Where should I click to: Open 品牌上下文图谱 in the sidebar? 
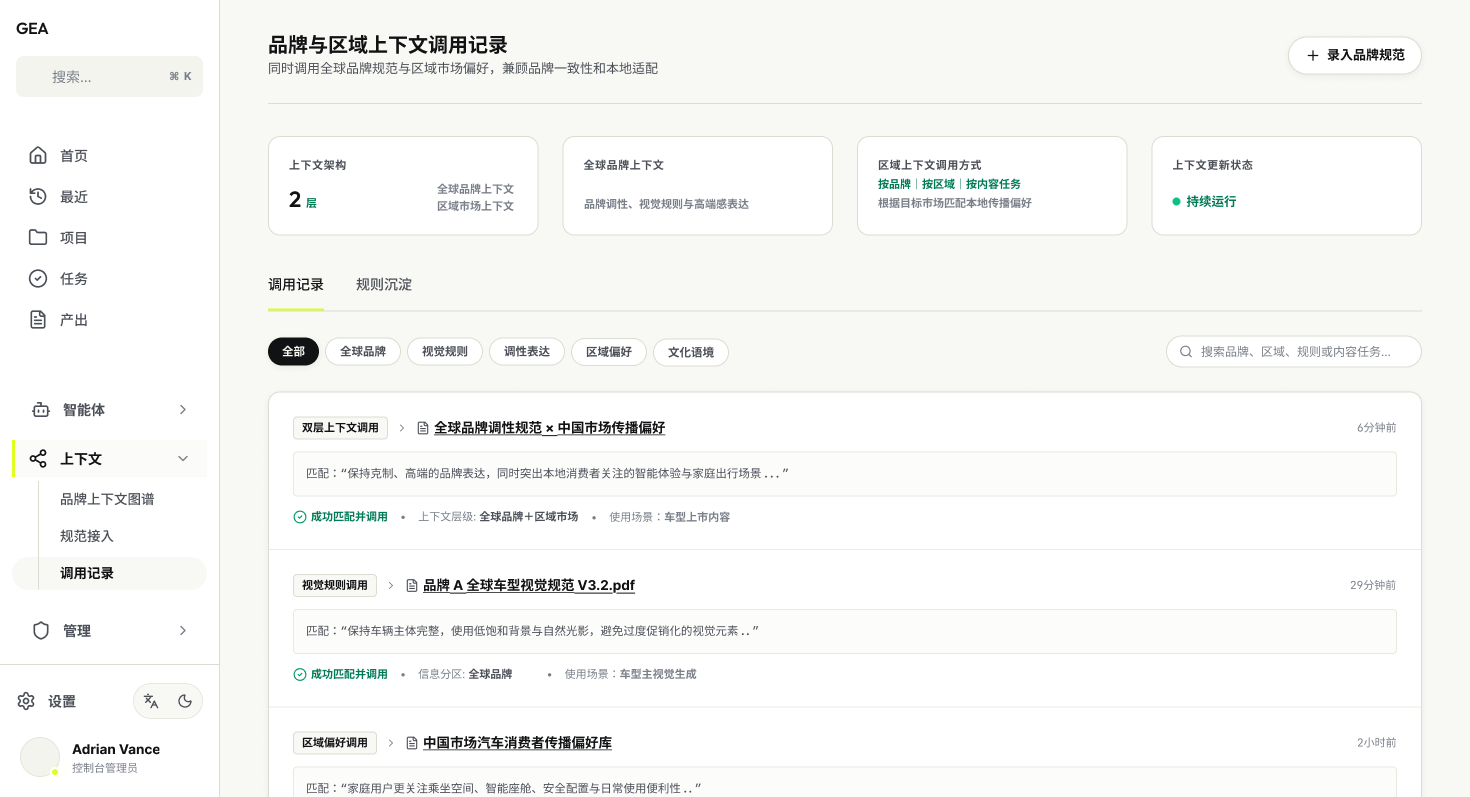point(107,499)
